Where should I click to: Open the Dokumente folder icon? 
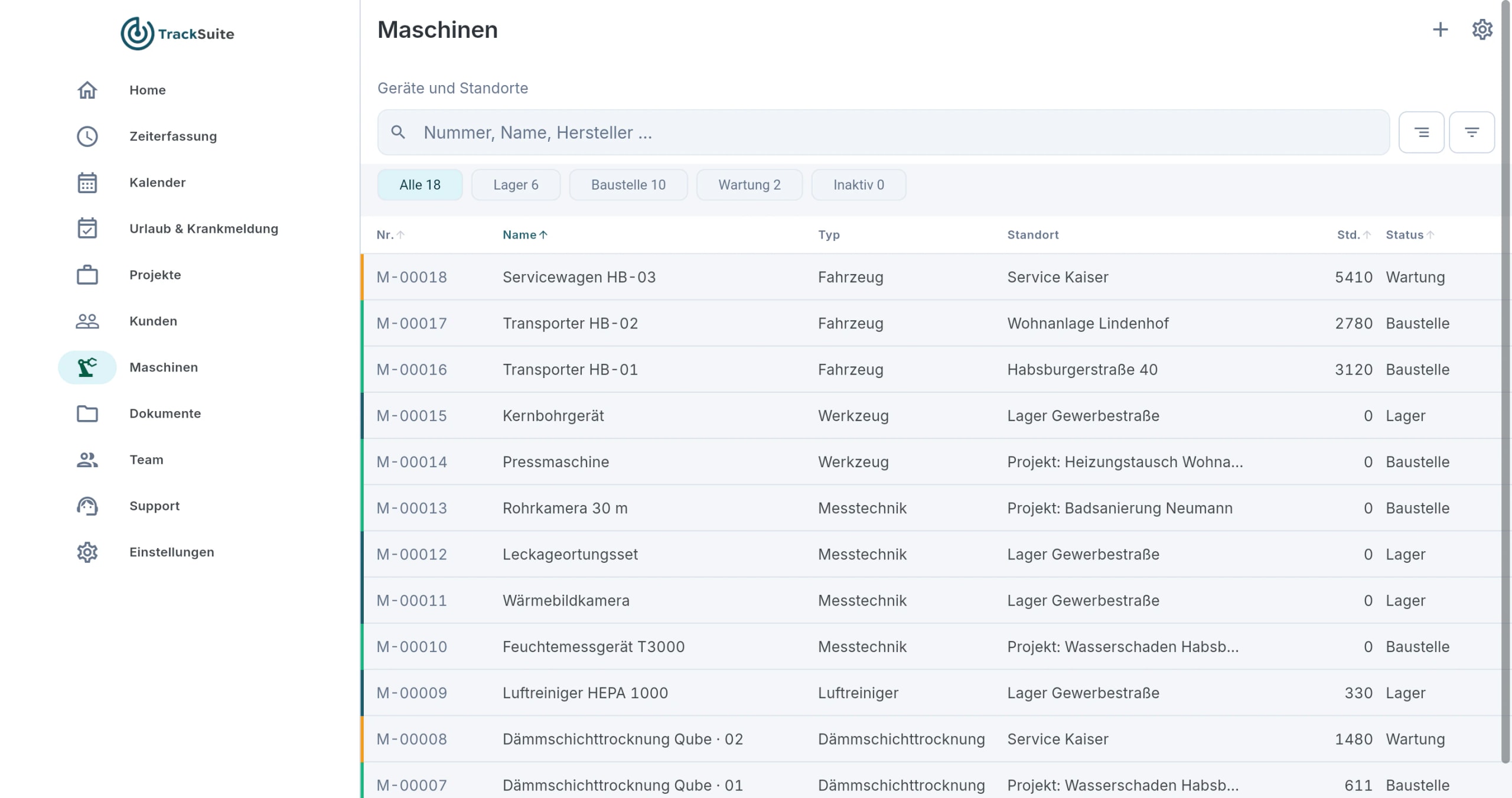click(87, 413)
